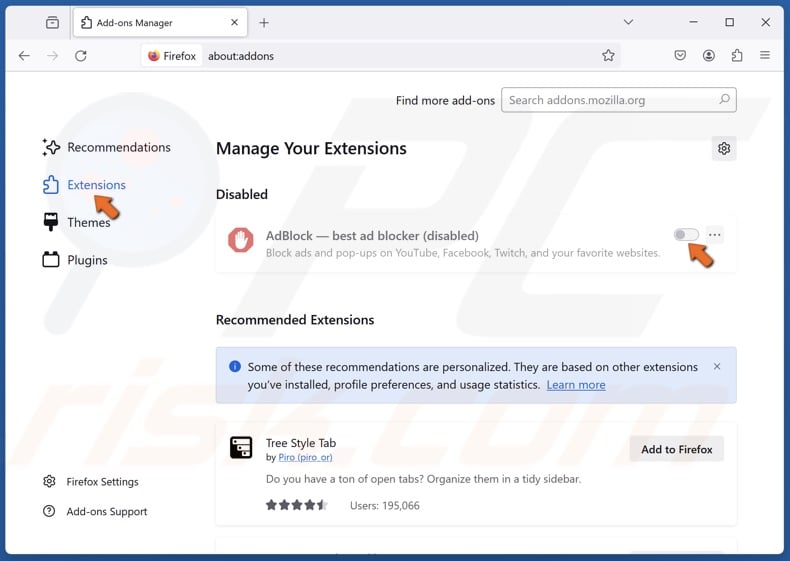Bookmark this page with the star
Image resolution: width=790 pixels, height=561 pixels.
[608, 55]
